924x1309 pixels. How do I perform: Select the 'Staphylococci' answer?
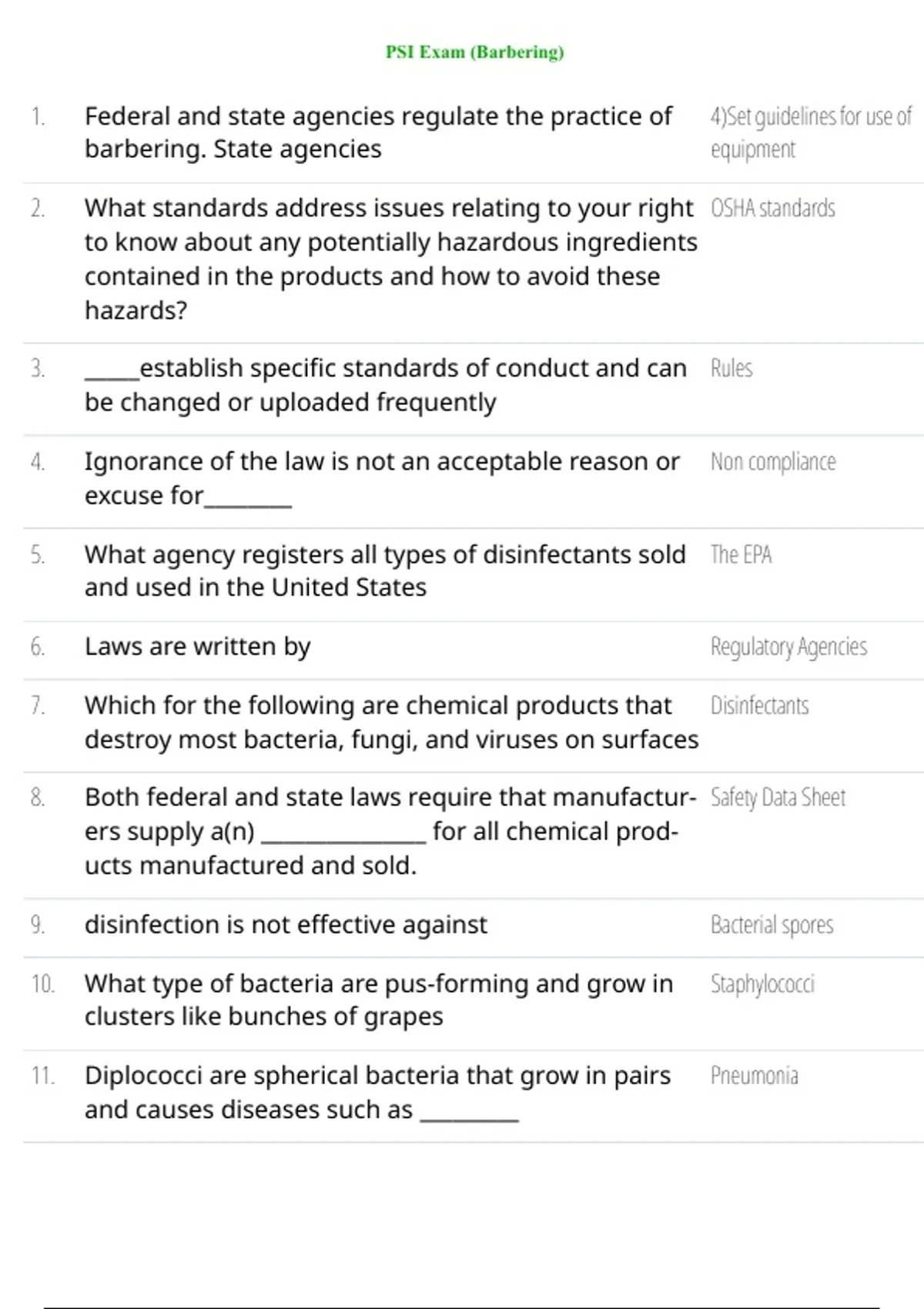point(762,984)
